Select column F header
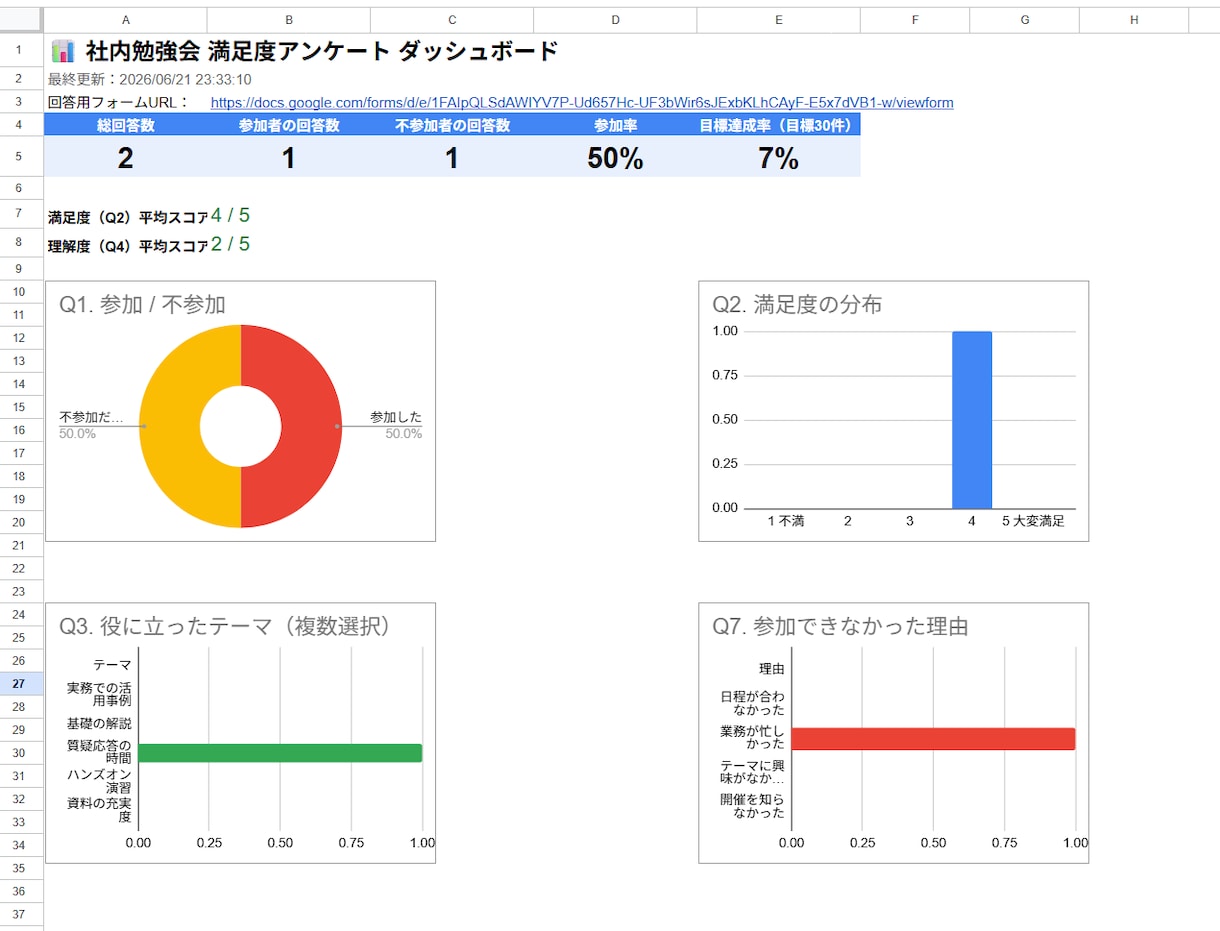 [x=915, y=20]
